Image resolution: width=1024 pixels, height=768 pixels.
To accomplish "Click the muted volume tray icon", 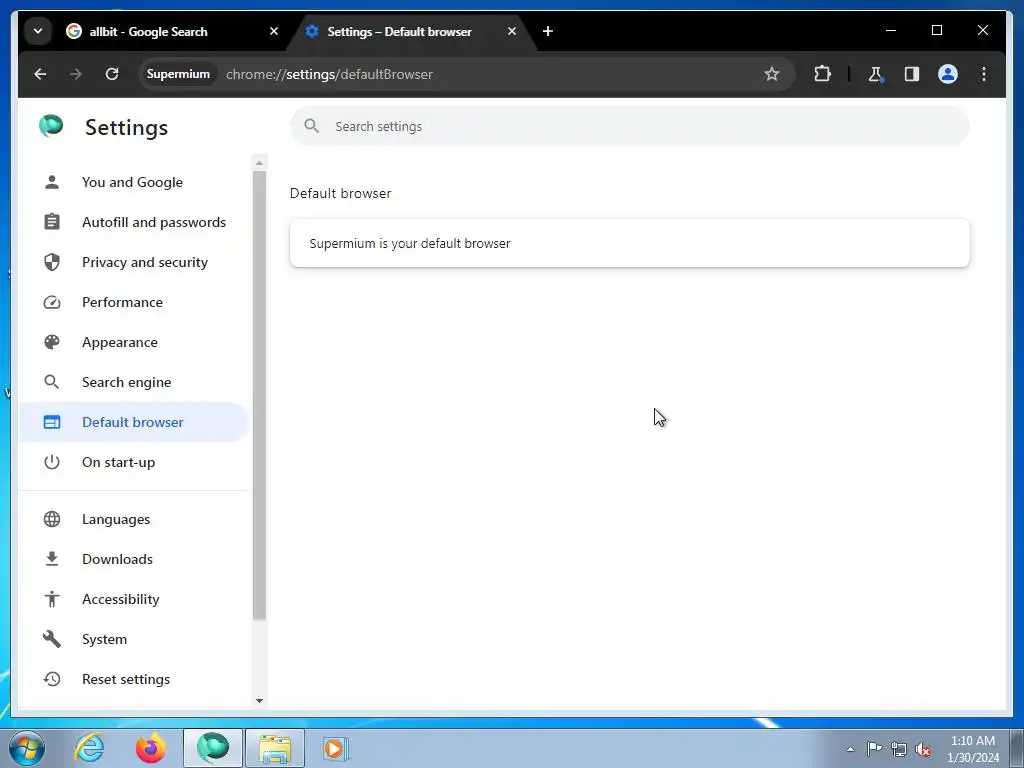I will pyautogui.click(x=923, y=749).
